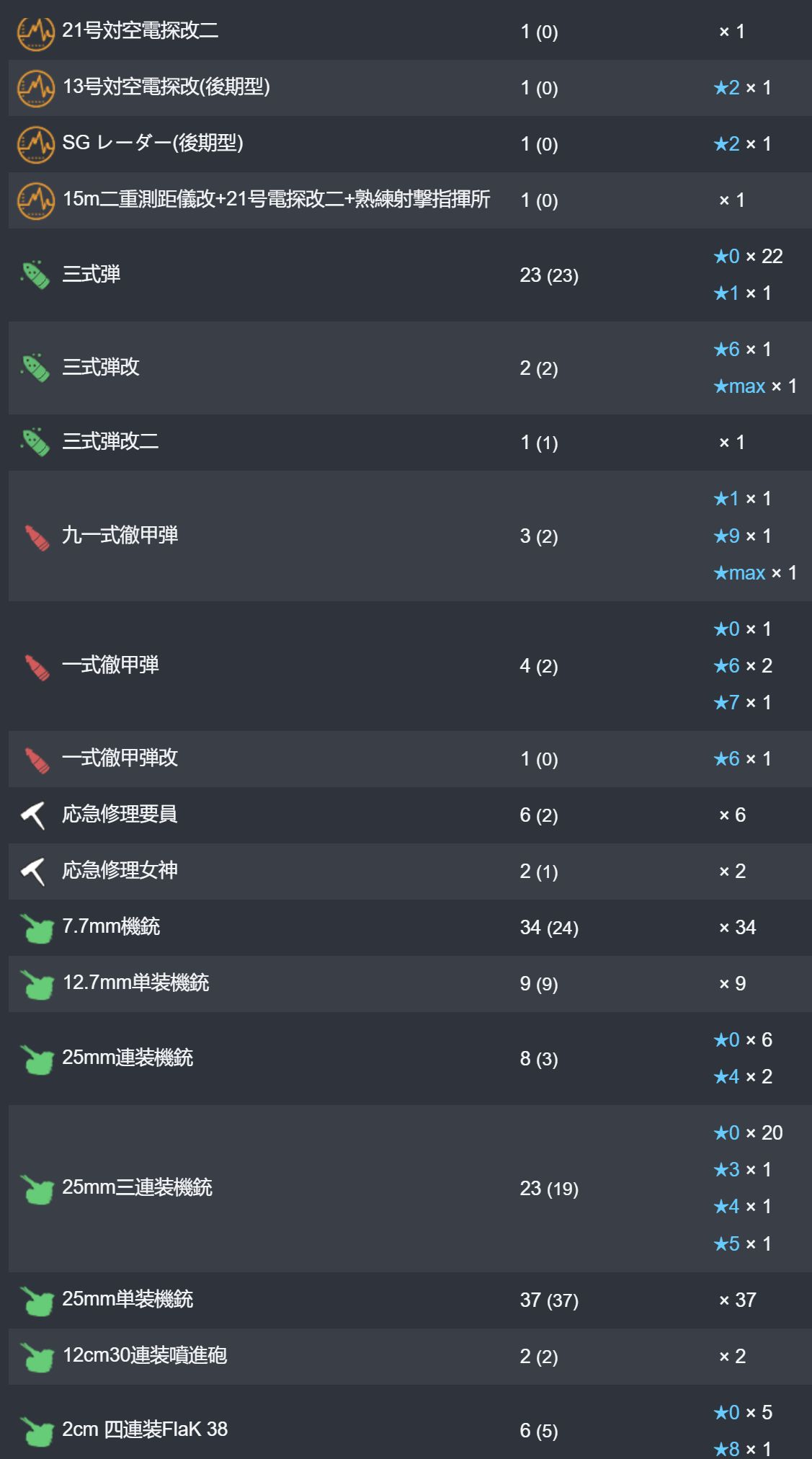
Task: Click the red shell icon for 一式徹甲弾改
Action: tap(37, 759)
